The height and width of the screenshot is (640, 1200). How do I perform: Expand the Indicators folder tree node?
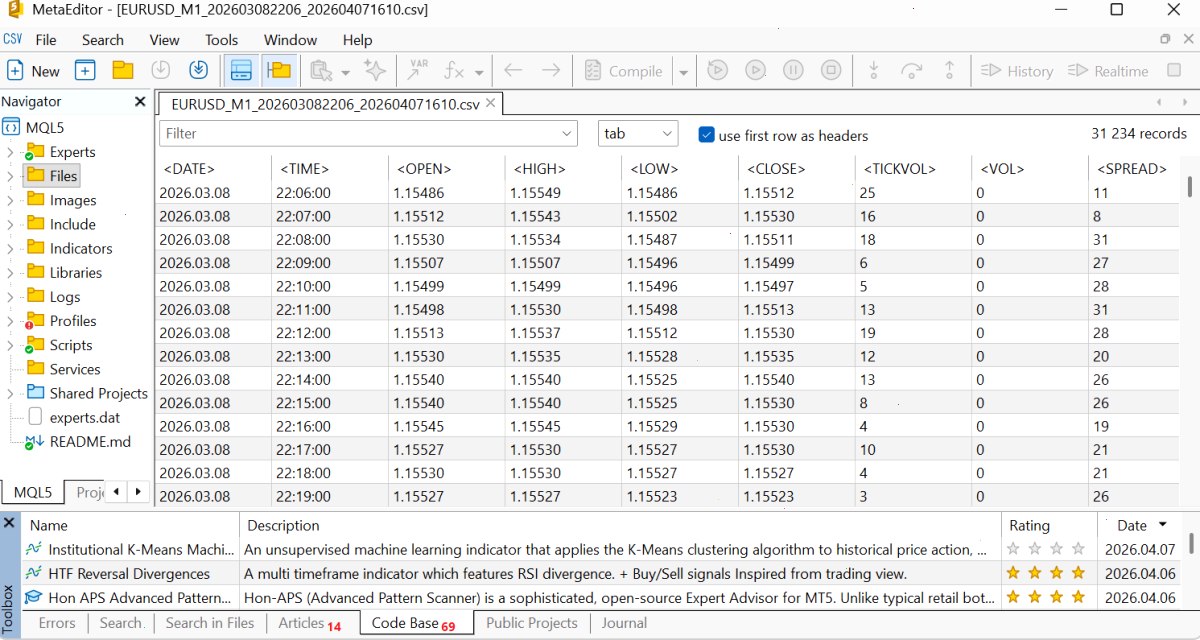pyautogui.click(x=10, y=249)
